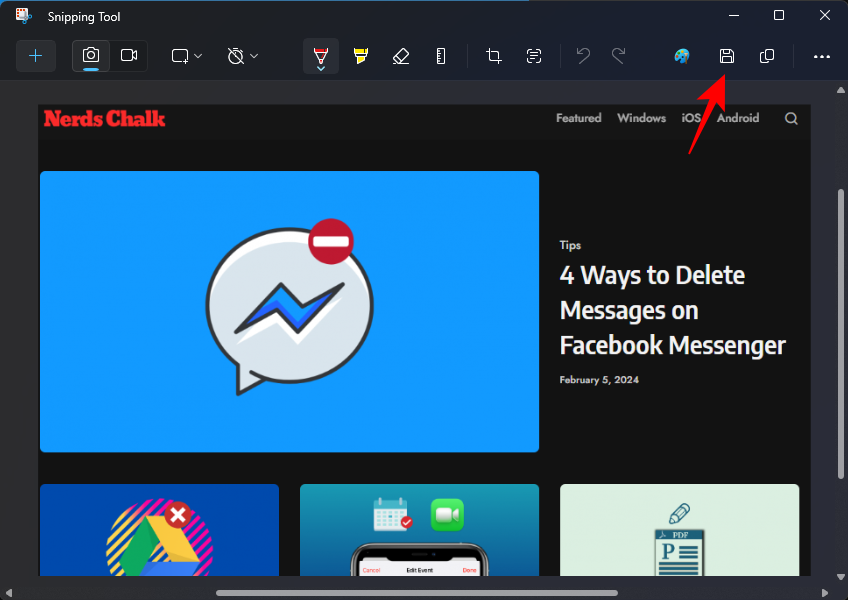Screen dimensions: 848x600
Task: Click the New snip plus button
Action: (x=36, y=56)
